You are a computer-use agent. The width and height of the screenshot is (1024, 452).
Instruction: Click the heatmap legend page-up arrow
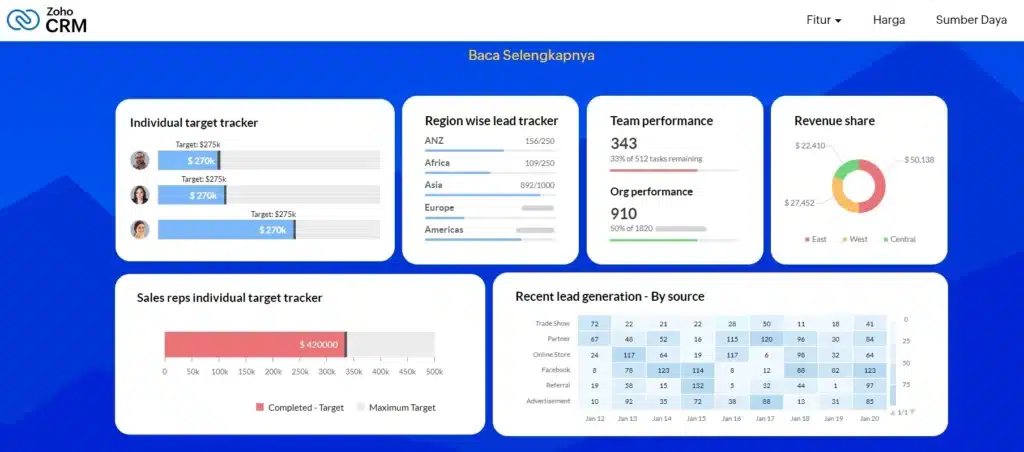893,413
